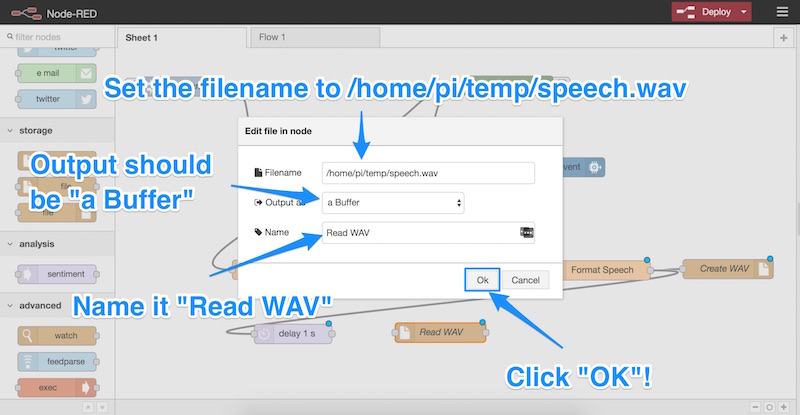Click the palette scroll down arrow
The image size is (800, 415).
tap(102, 407)
